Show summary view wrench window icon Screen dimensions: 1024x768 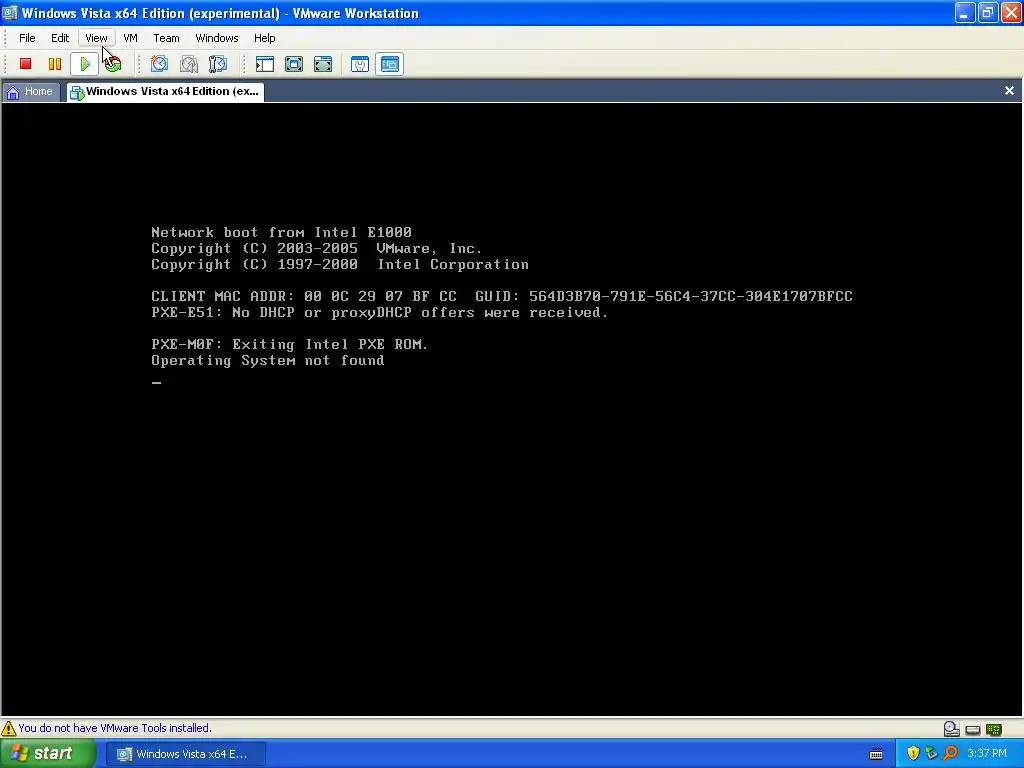360,63
